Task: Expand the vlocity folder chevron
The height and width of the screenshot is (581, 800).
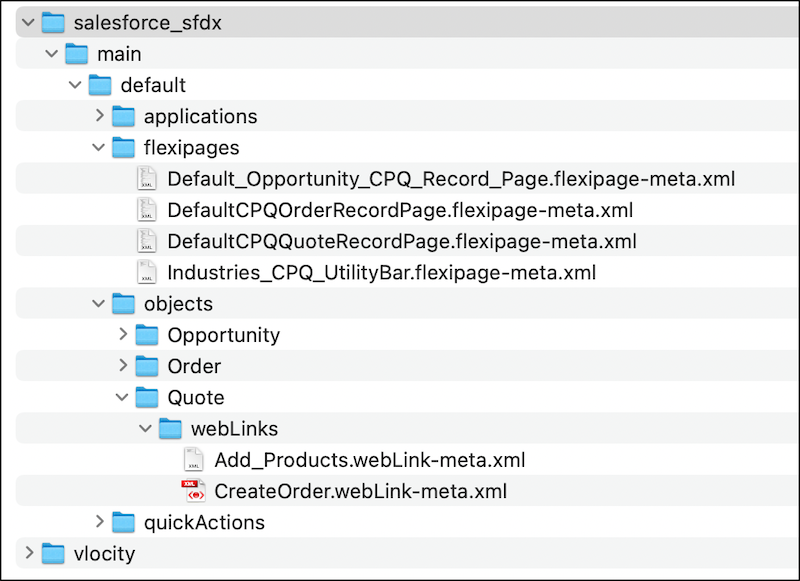Action: tap(30, 552)
